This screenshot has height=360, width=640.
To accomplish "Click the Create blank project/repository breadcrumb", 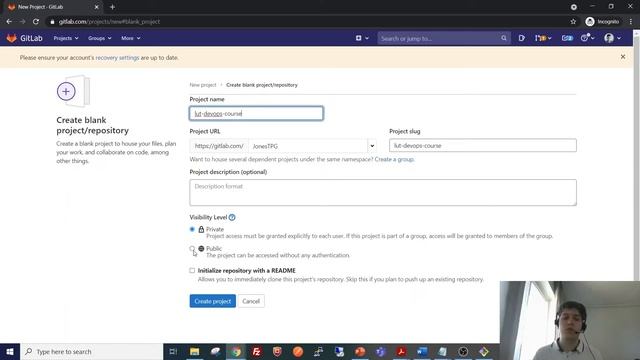I will click(x=262, y=85).
